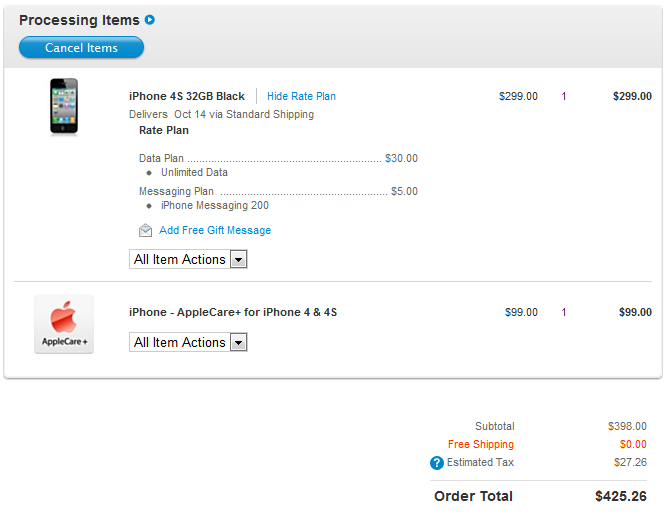Select the iPhone 4S 32GB Black title
The image size is (666, 515).
click(x=187, y=96)
